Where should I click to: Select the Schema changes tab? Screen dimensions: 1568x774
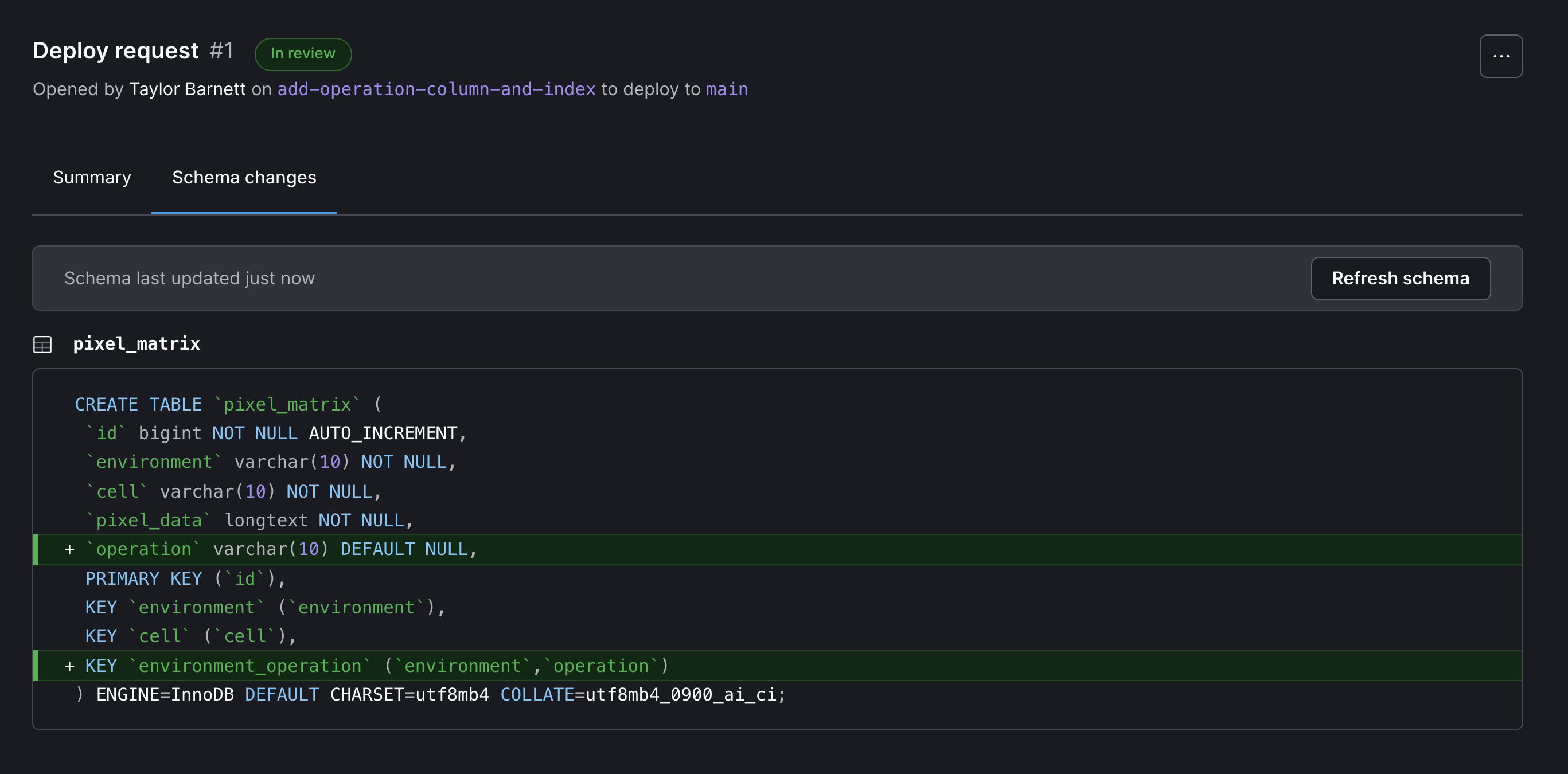click(x=244, y=177)
